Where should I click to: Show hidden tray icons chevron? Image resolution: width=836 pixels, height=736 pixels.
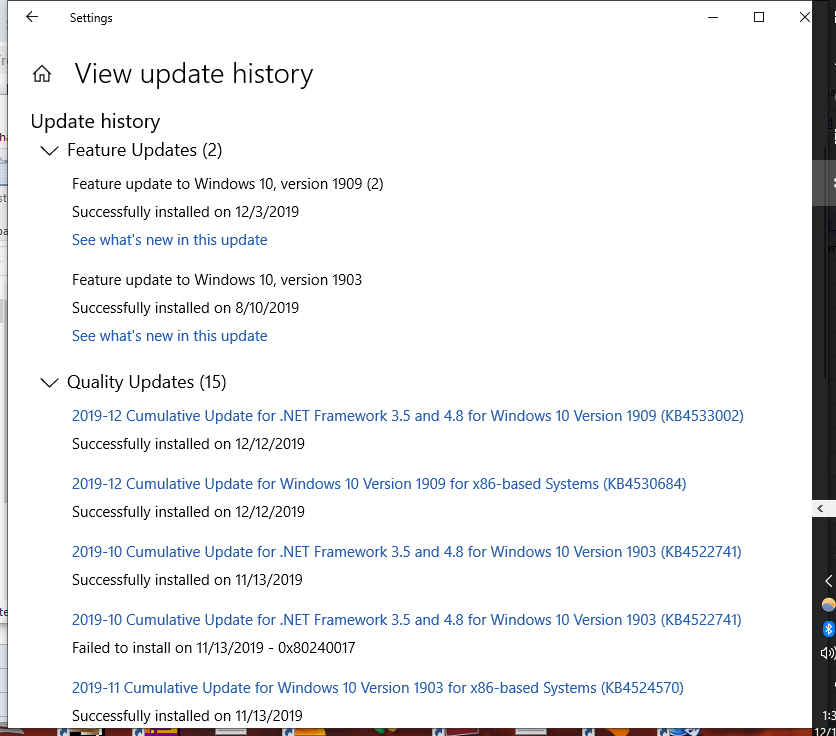[x=829, y=581]
